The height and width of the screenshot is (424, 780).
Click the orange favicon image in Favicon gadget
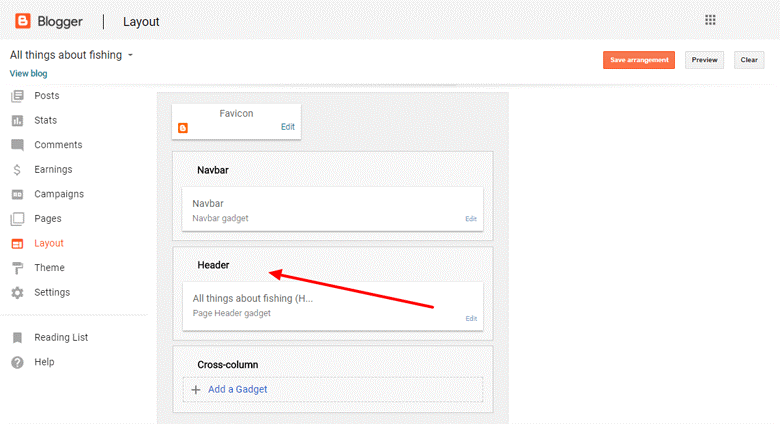pos(183,128)
